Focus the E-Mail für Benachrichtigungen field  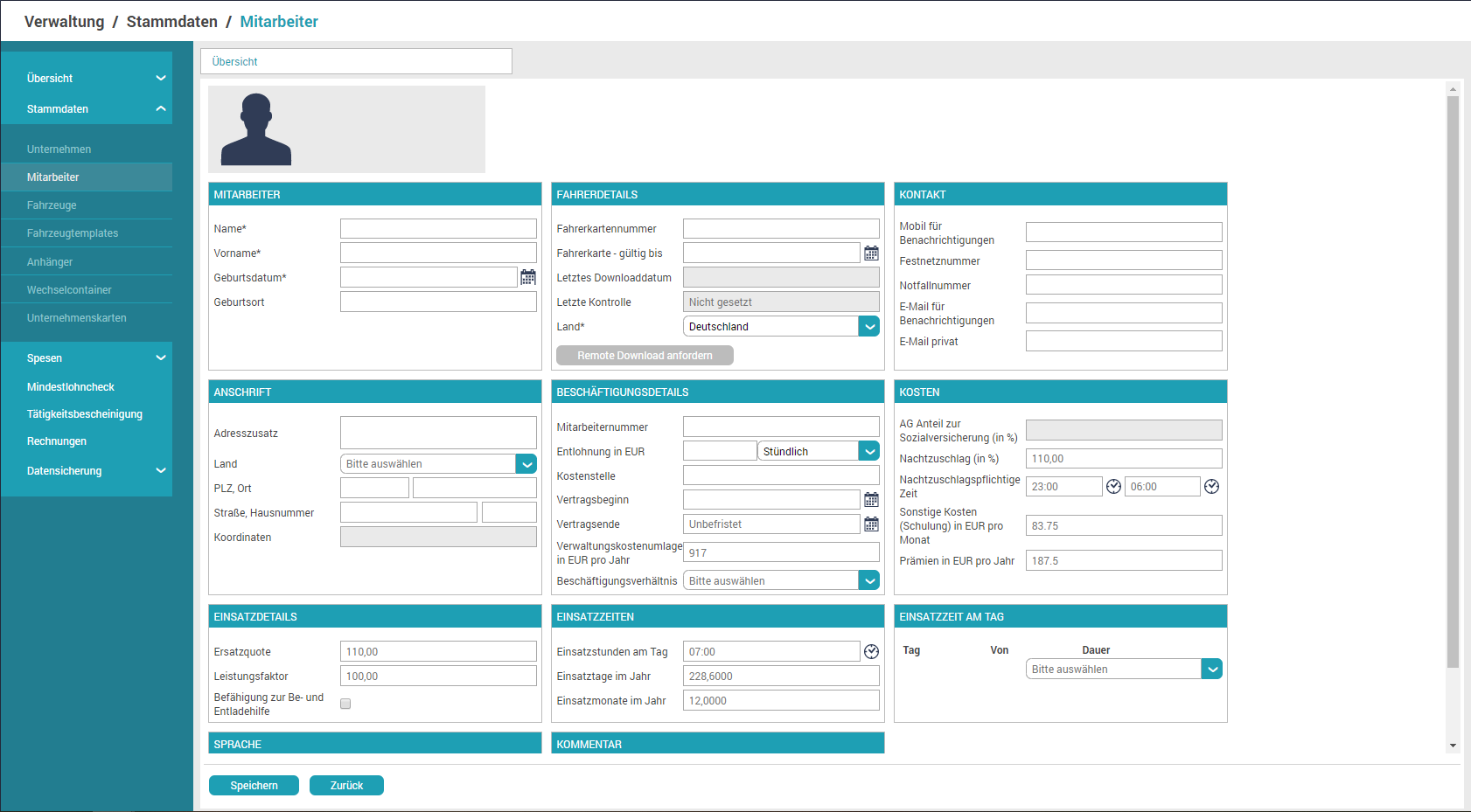pos(1124,312)
